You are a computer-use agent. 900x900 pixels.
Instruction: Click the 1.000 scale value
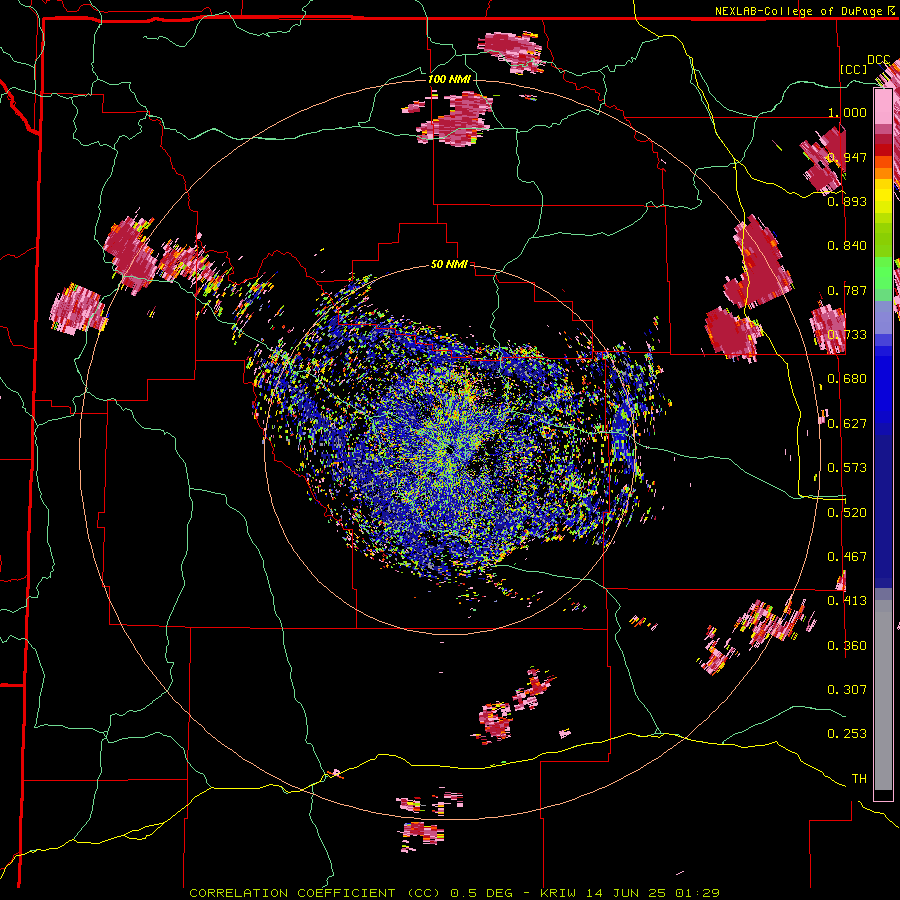(847, 112)
